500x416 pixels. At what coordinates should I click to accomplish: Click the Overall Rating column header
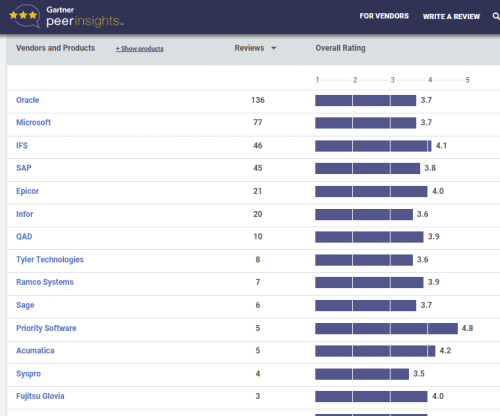click(x=340, y=48)
